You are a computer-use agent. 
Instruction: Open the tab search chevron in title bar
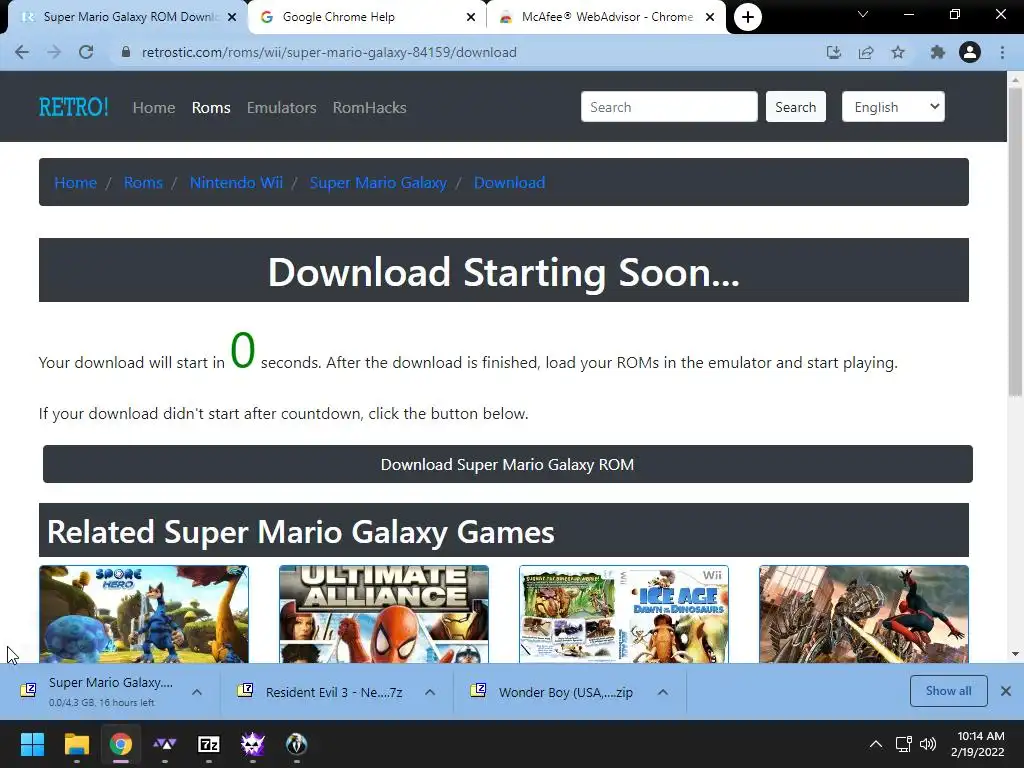click(863, 14)
